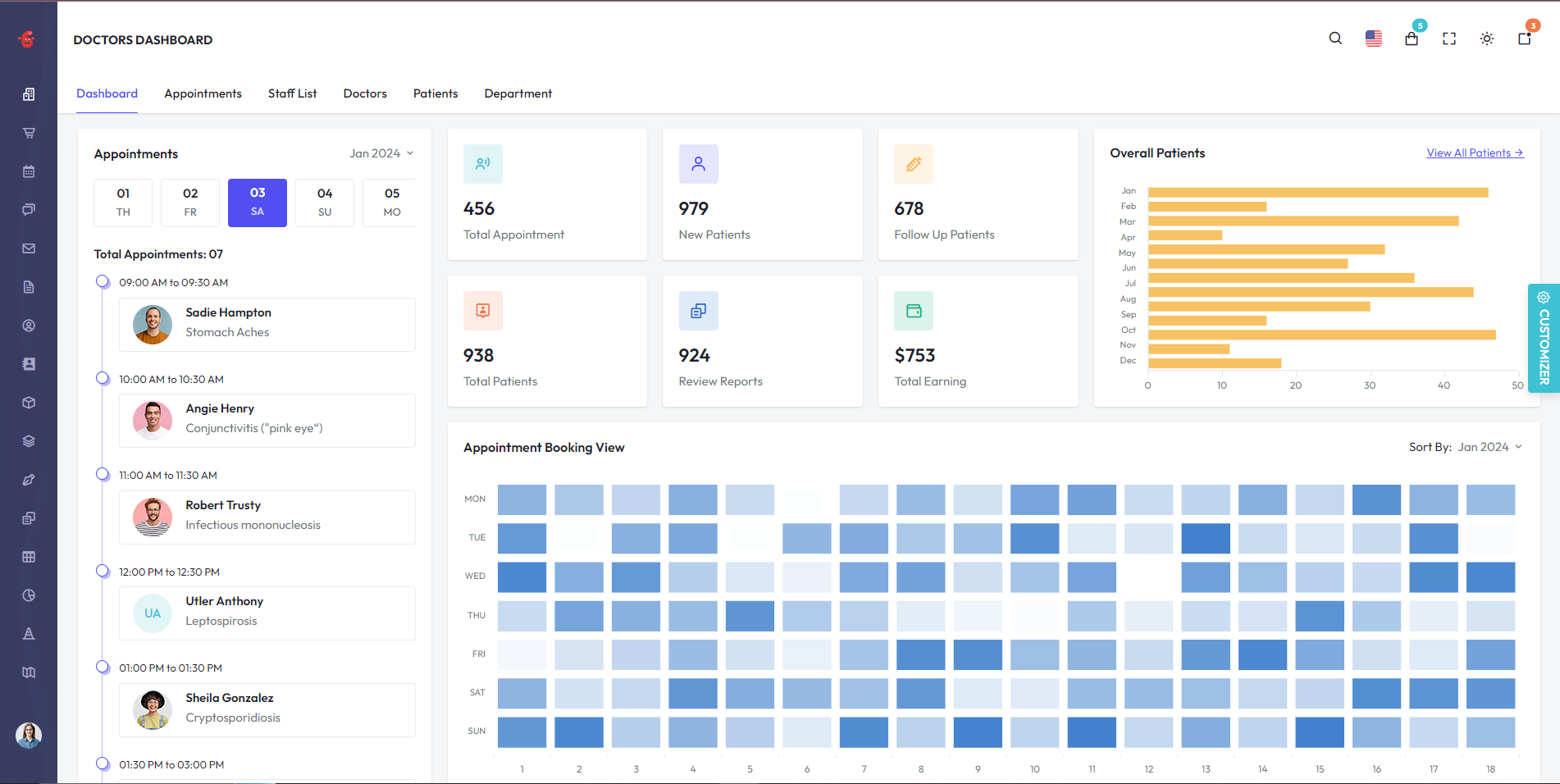Click the 12:00 PM timeline marker circle
The image size is (1560, 784).
click(103, 572)
